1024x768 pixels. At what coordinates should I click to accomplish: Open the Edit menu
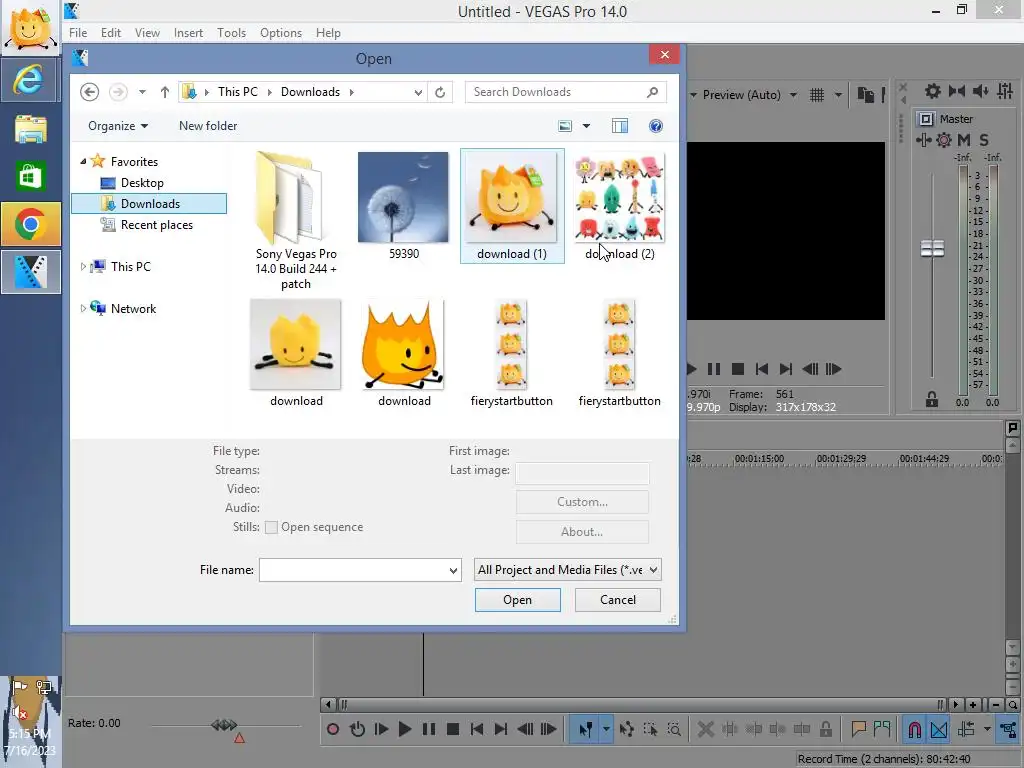tap(110, 33)
